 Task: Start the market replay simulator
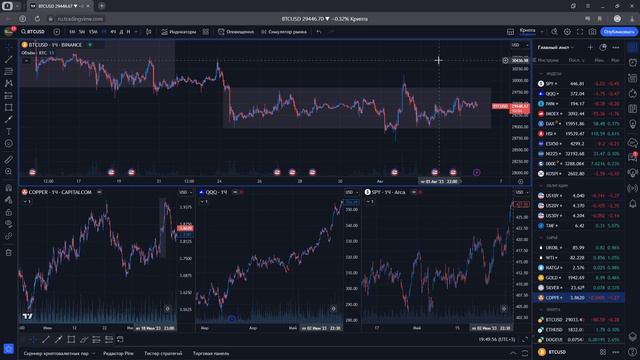point(284,31)
